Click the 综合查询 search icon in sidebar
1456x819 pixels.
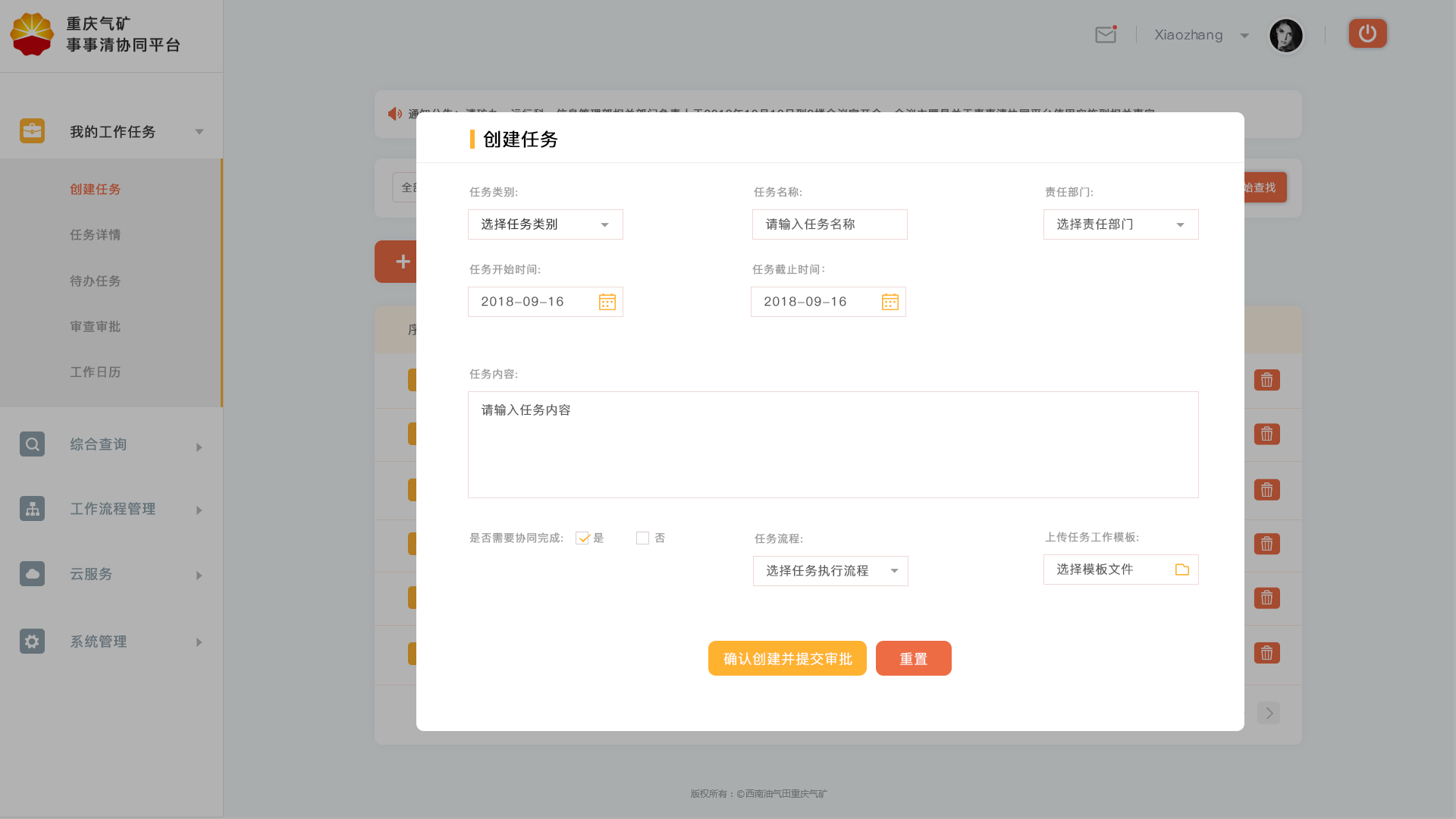point(32,444)
